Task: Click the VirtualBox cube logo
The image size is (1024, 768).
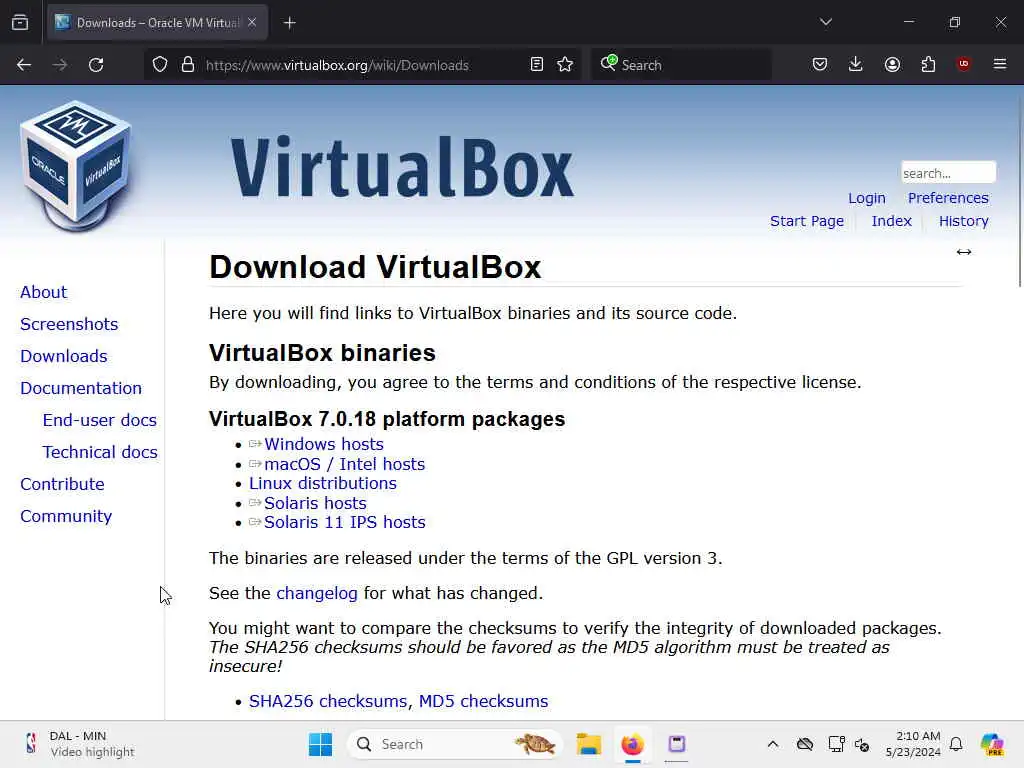Action: tap(76, 167)
